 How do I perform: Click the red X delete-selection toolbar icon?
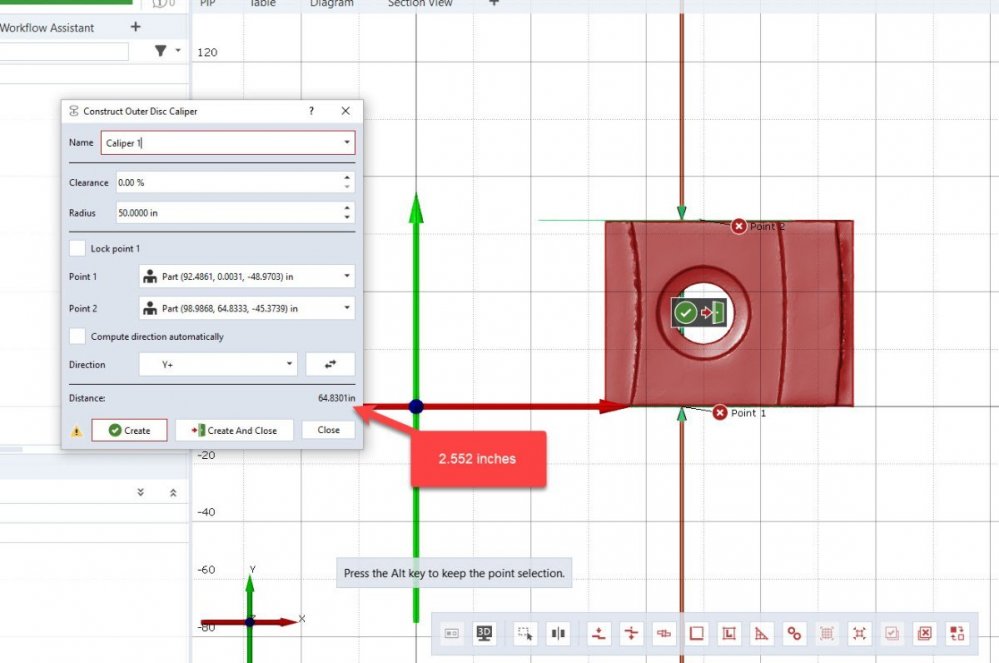[x=925, y=633]
